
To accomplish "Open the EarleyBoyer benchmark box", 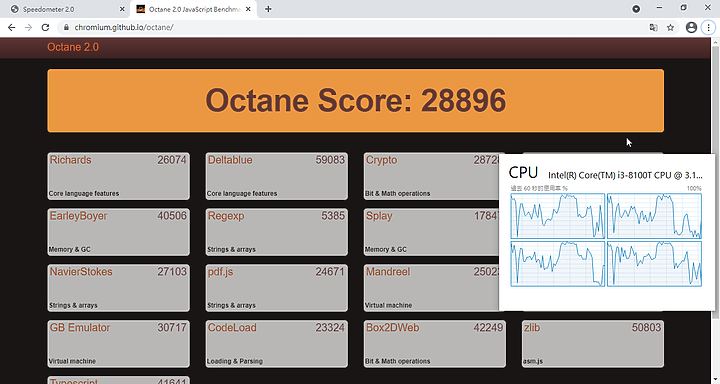I will pos(118,232).
